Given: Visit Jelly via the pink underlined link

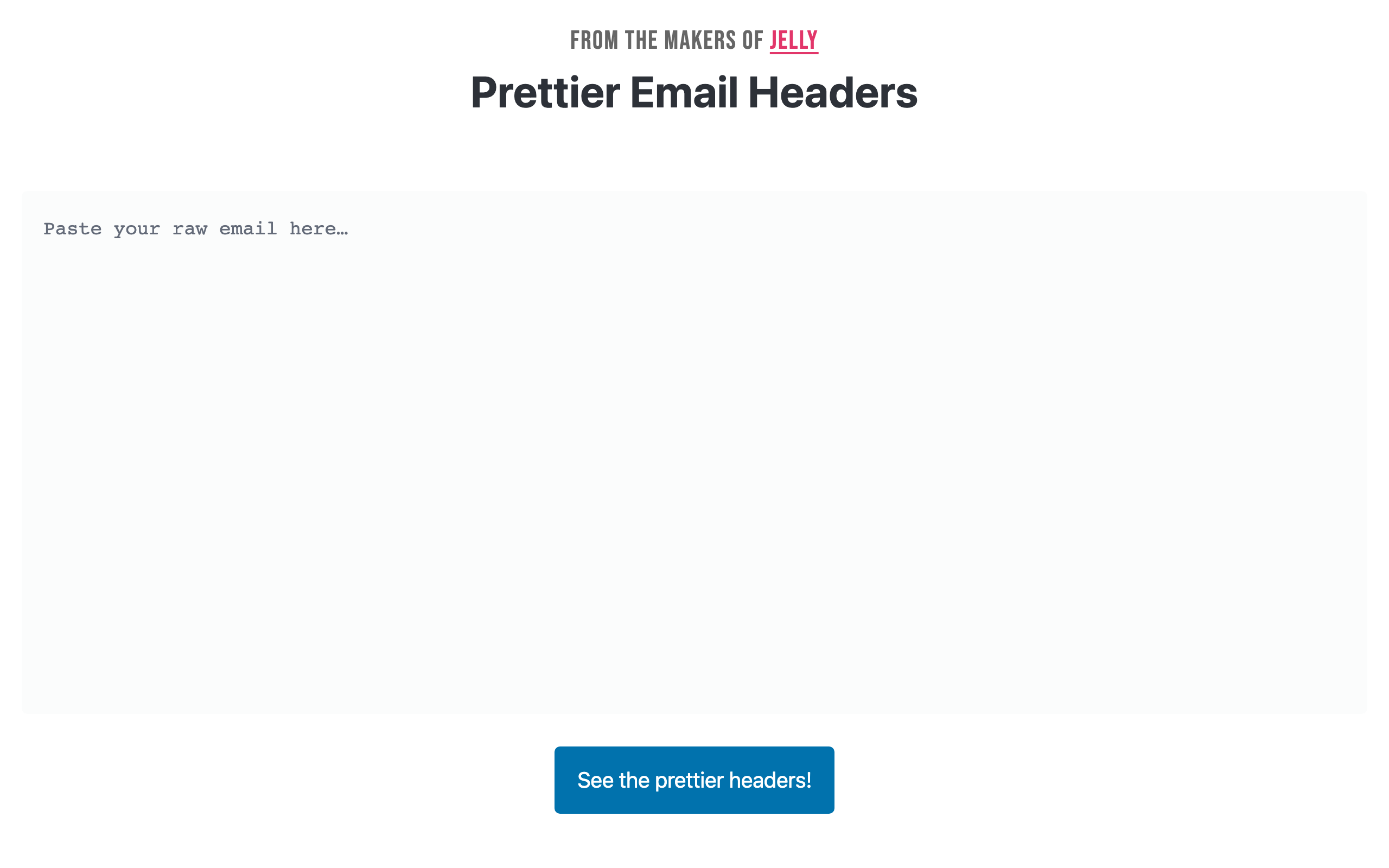Looking at the screenshot, I should [794, 40].
